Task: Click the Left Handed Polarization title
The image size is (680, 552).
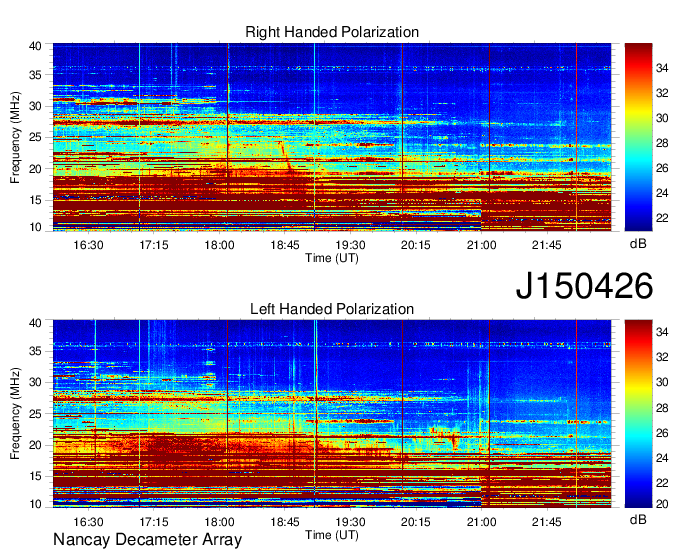Action: pyautogui.click(x=332, y=309)
